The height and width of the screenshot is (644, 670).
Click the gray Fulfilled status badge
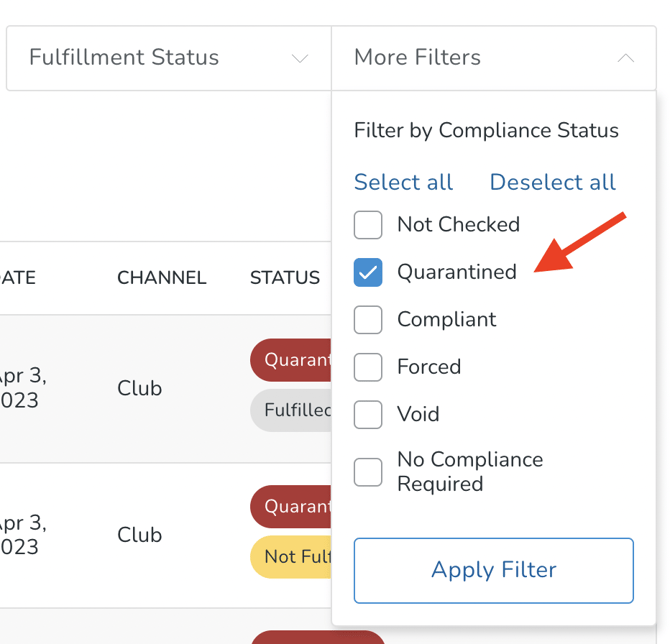(x=291, y=410)
